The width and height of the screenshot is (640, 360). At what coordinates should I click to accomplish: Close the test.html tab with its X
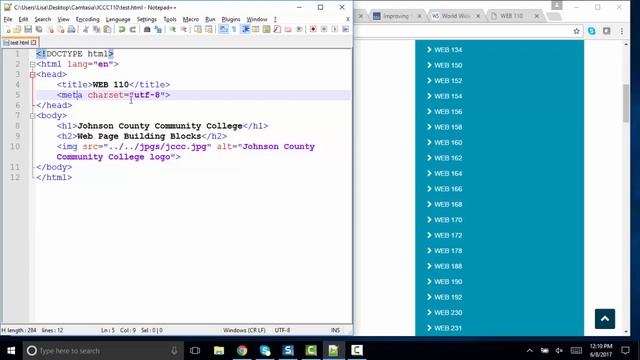[x=33, y=42]
